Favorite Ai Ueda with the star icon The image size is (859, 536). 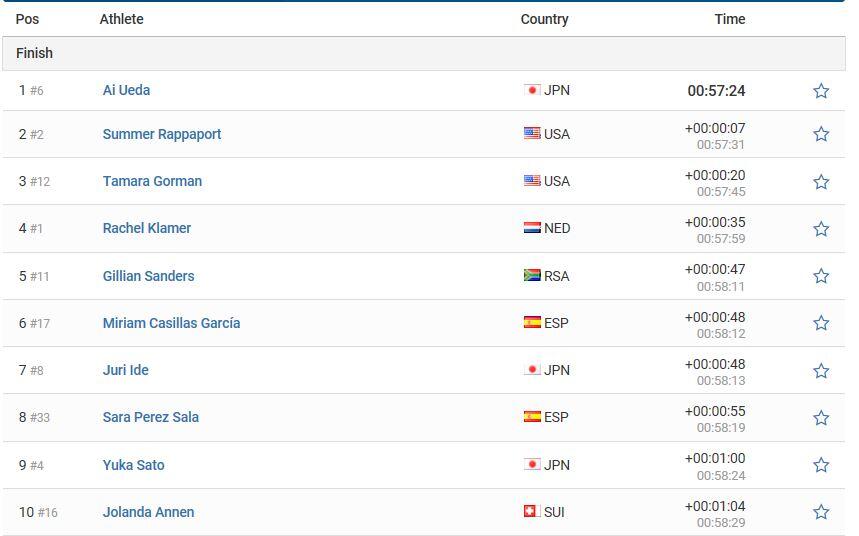821,90
